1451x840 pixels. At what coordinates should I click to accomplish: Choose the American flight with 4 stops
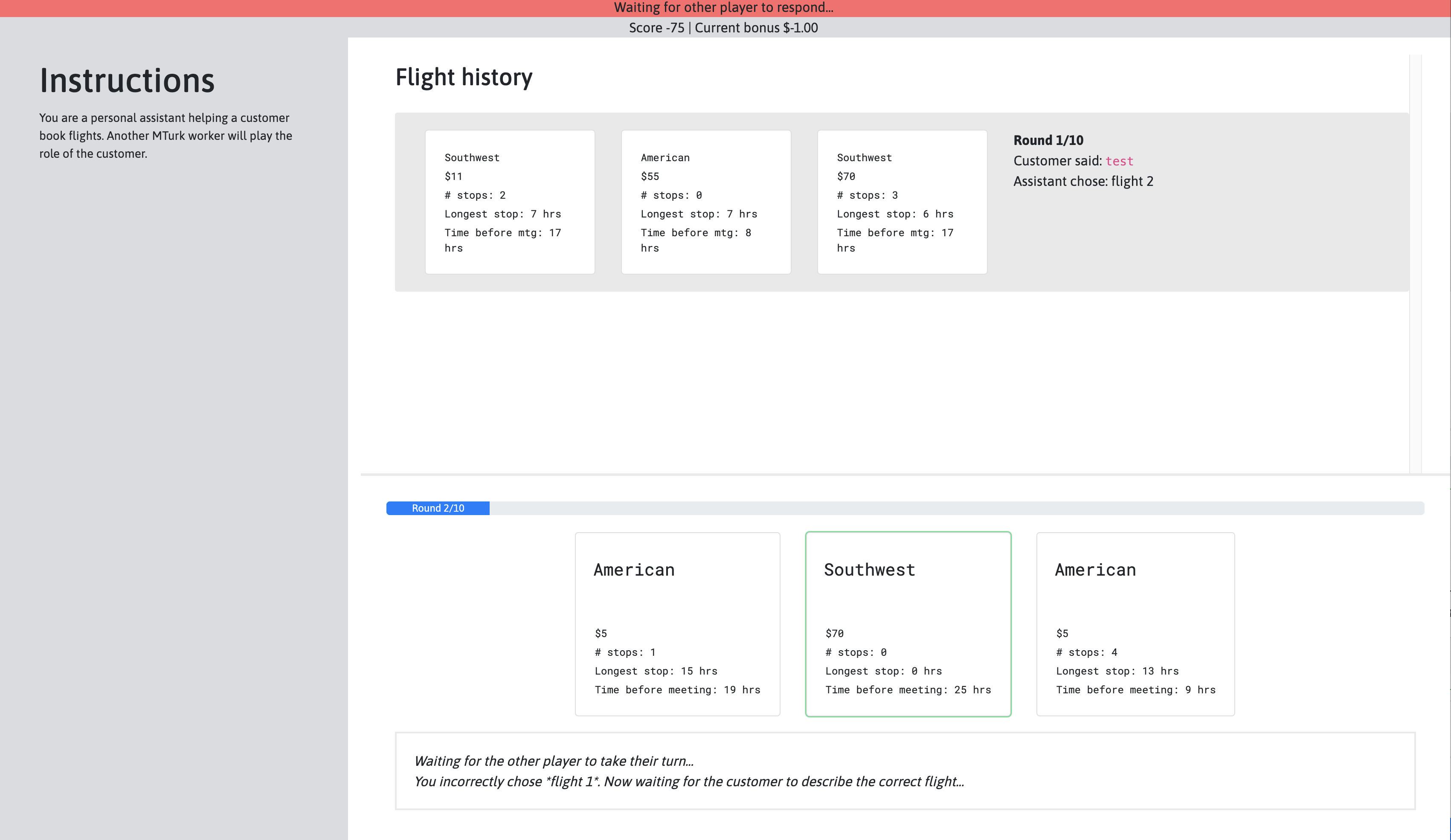[x=1135, y=623]
